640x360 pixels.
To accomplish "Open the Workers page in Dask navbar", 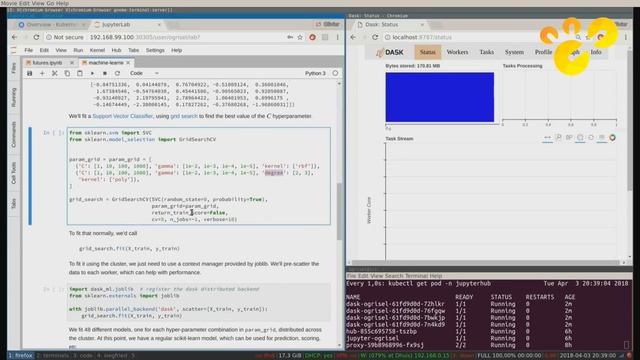I will click(x=457, y=52).
